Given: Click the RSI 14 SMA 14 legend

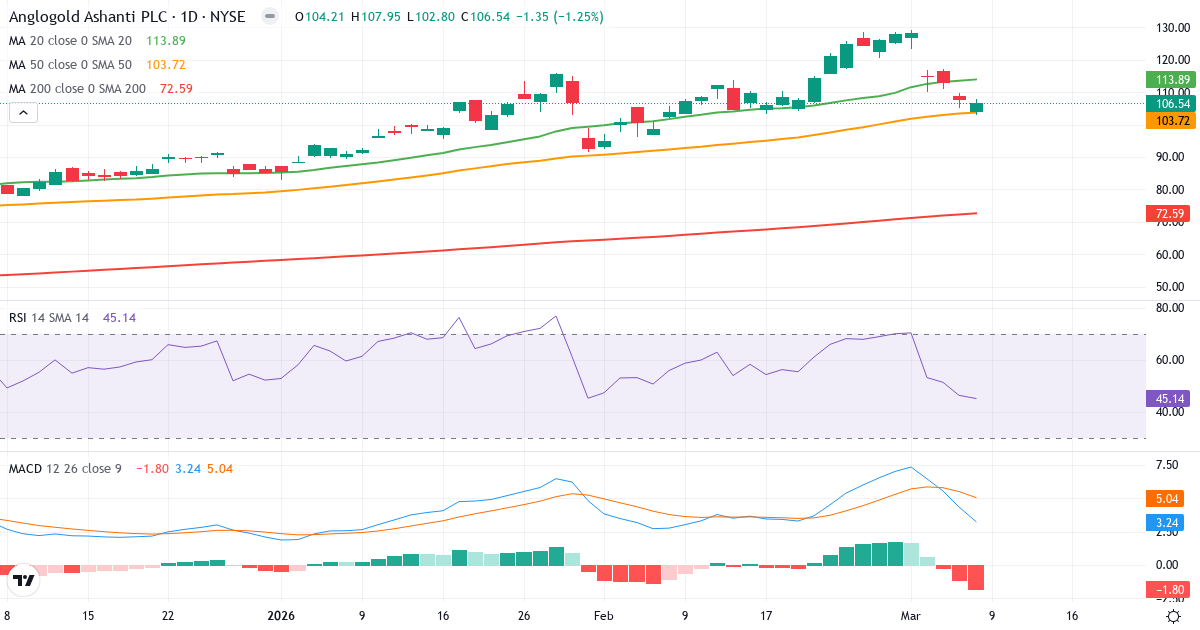Looking at the screenshot, I should (x=50, y=316).
